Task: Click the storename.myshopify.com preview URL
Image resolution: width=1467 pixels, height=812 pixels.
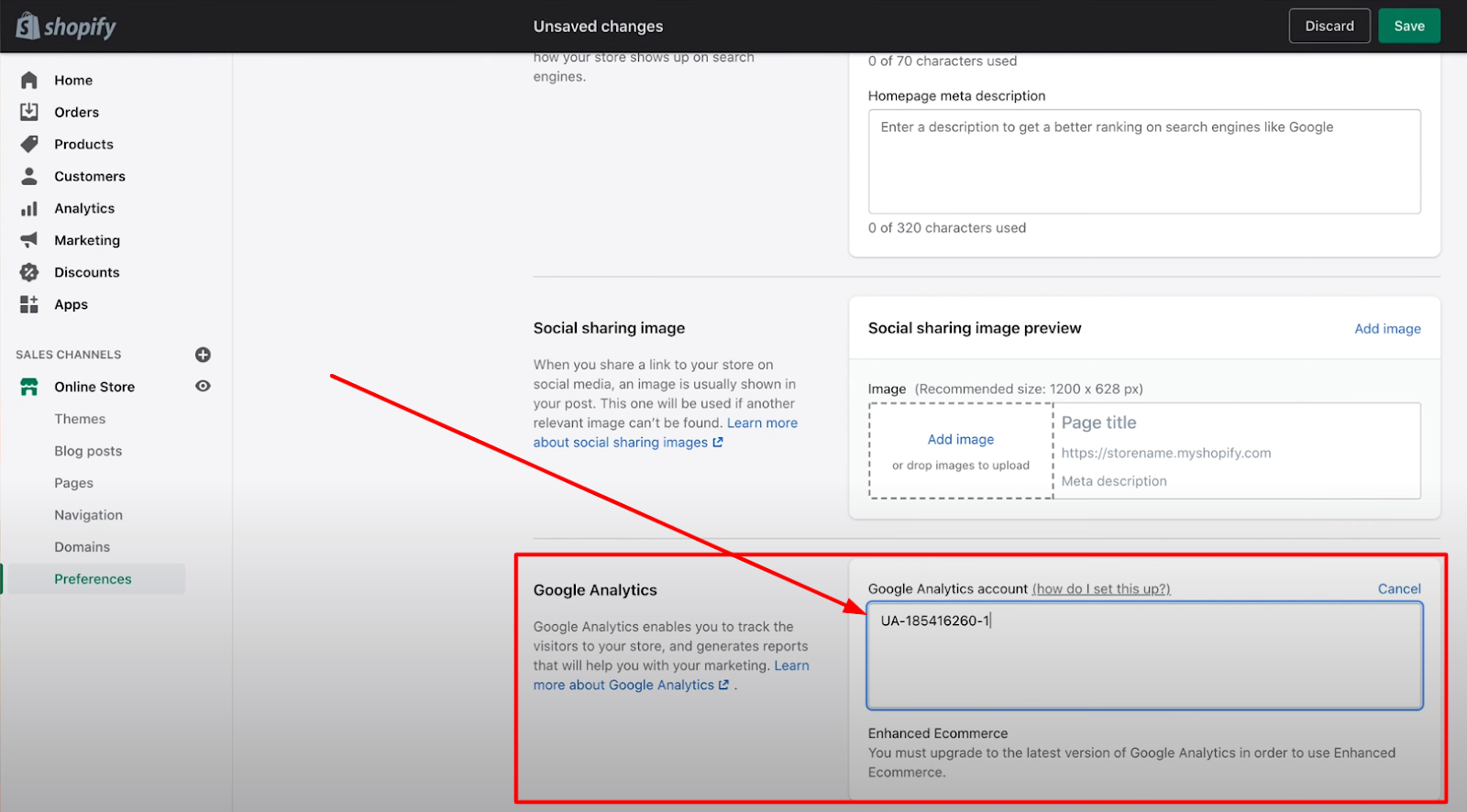Action: tap(1166, 453)
